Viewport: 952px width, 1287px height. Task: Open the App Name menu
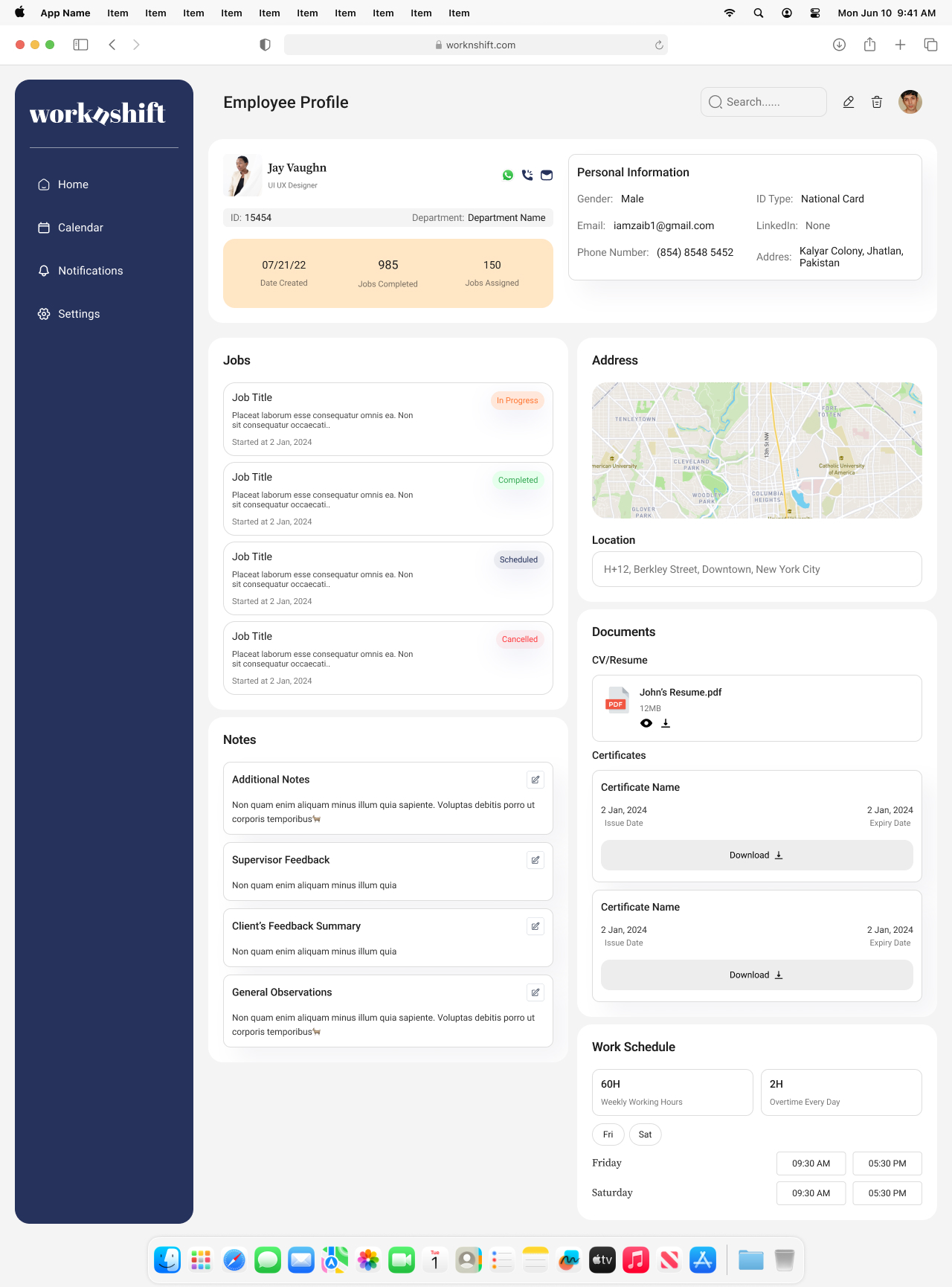pyautogui.click(x=65, y=13)
